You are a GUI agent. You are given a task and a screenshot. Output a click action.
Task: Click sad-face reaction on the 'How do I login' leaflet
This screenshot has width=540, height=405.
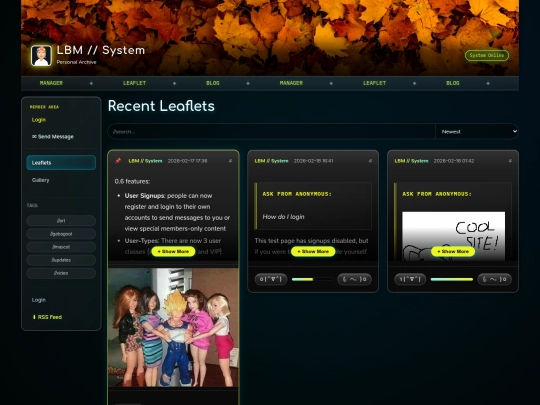point(354,279)
